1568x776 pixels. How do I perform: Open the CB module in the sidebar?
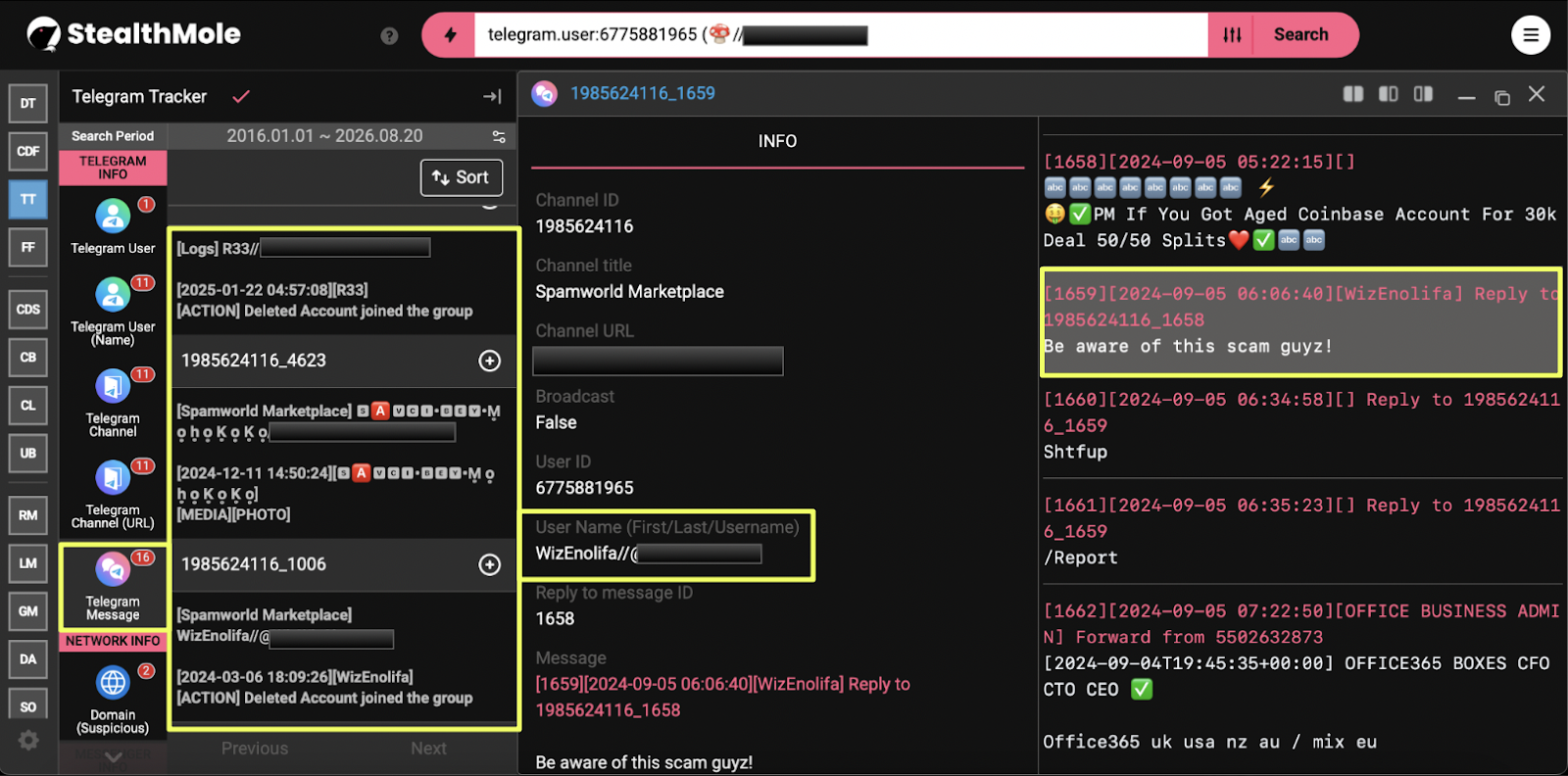click(28, 358)
